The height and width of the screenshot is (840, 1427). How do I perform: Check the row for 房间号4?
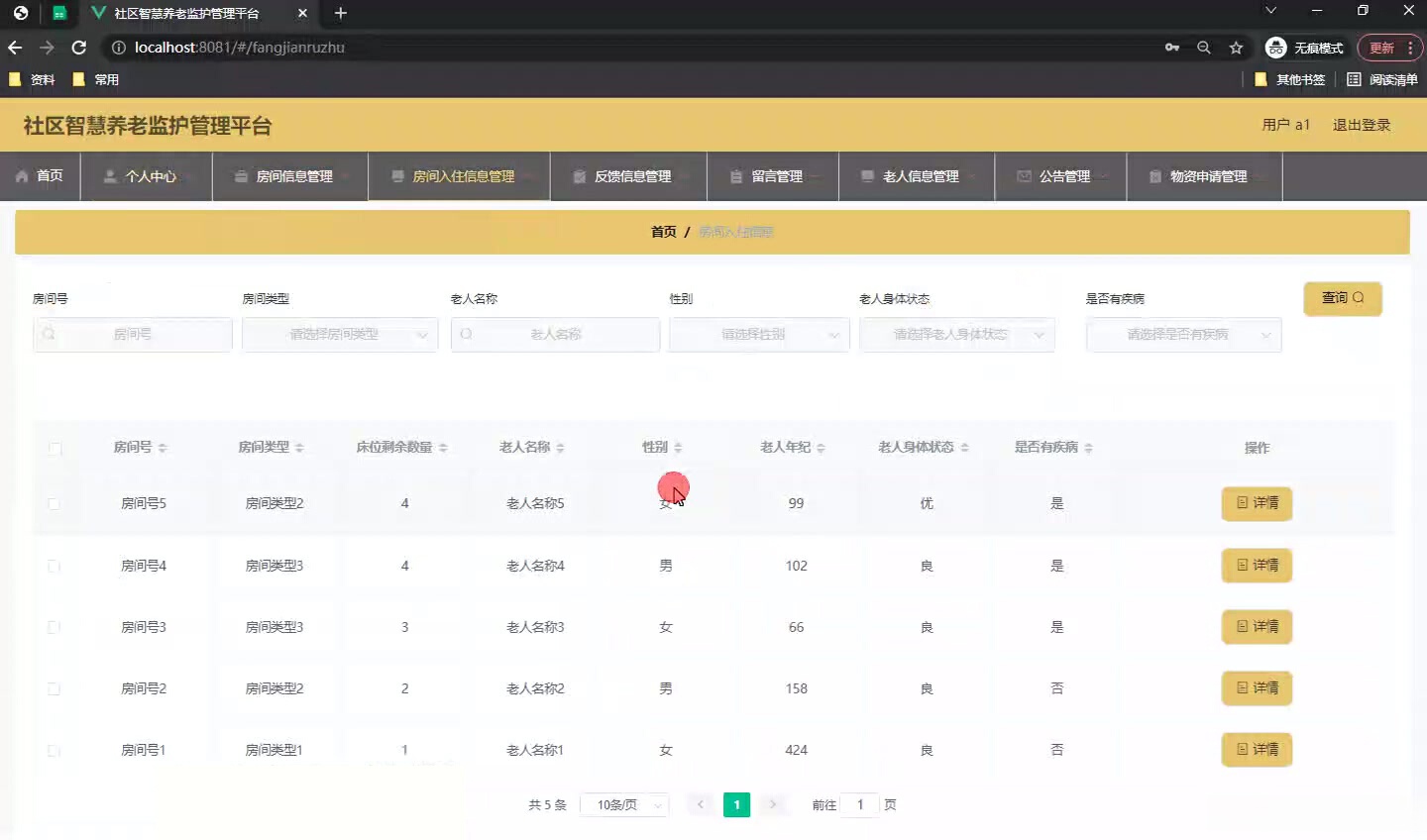54,566
